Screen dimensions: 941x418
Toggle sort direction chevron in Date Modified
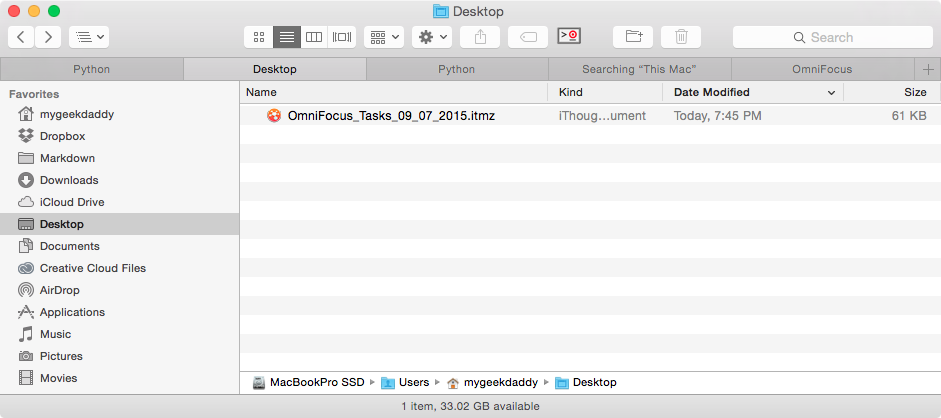pyautogui.click(x=831, y=93)
